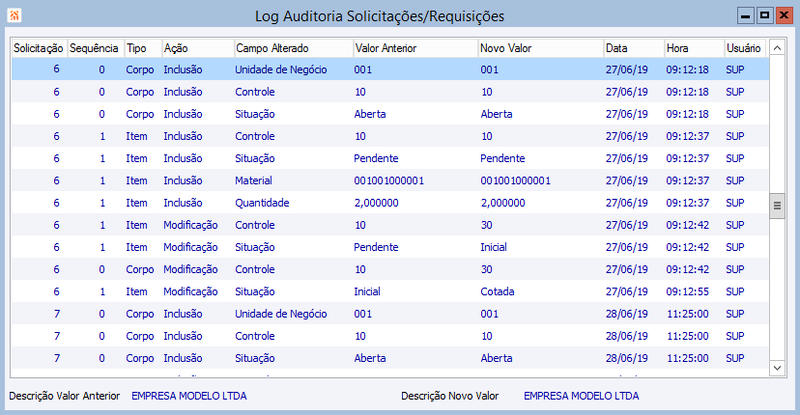Click 'EMPRESA MODELO LTDA' under Descrição Novo Valor

coord(581,396)
